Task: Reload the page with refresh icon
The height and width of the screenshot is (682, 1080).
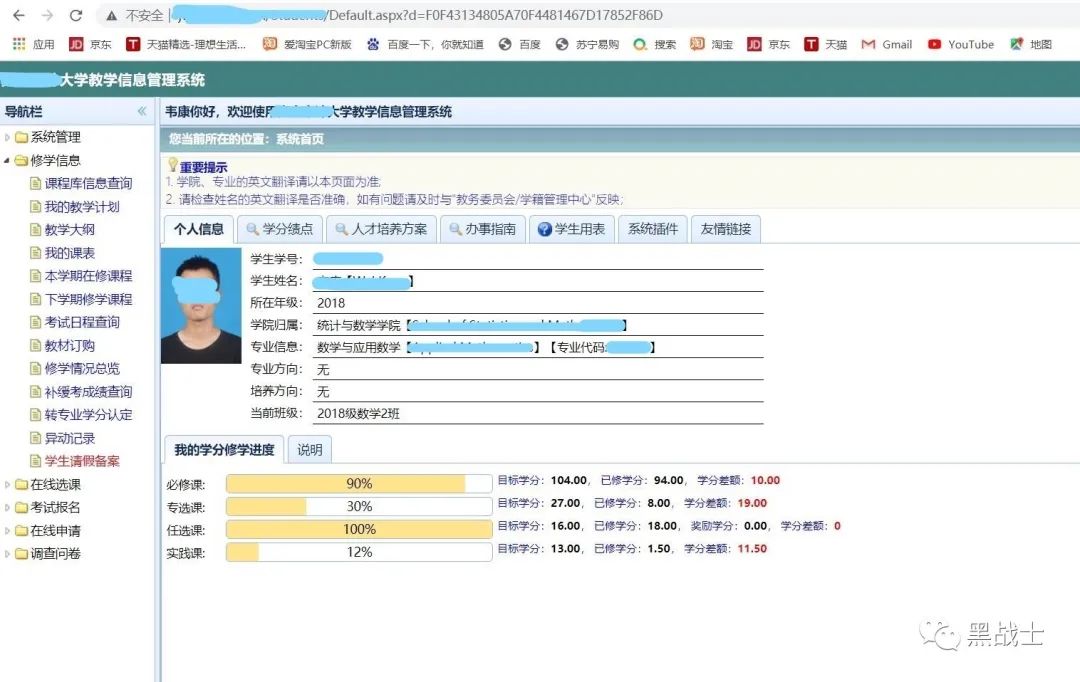Action: pos(76,15)
